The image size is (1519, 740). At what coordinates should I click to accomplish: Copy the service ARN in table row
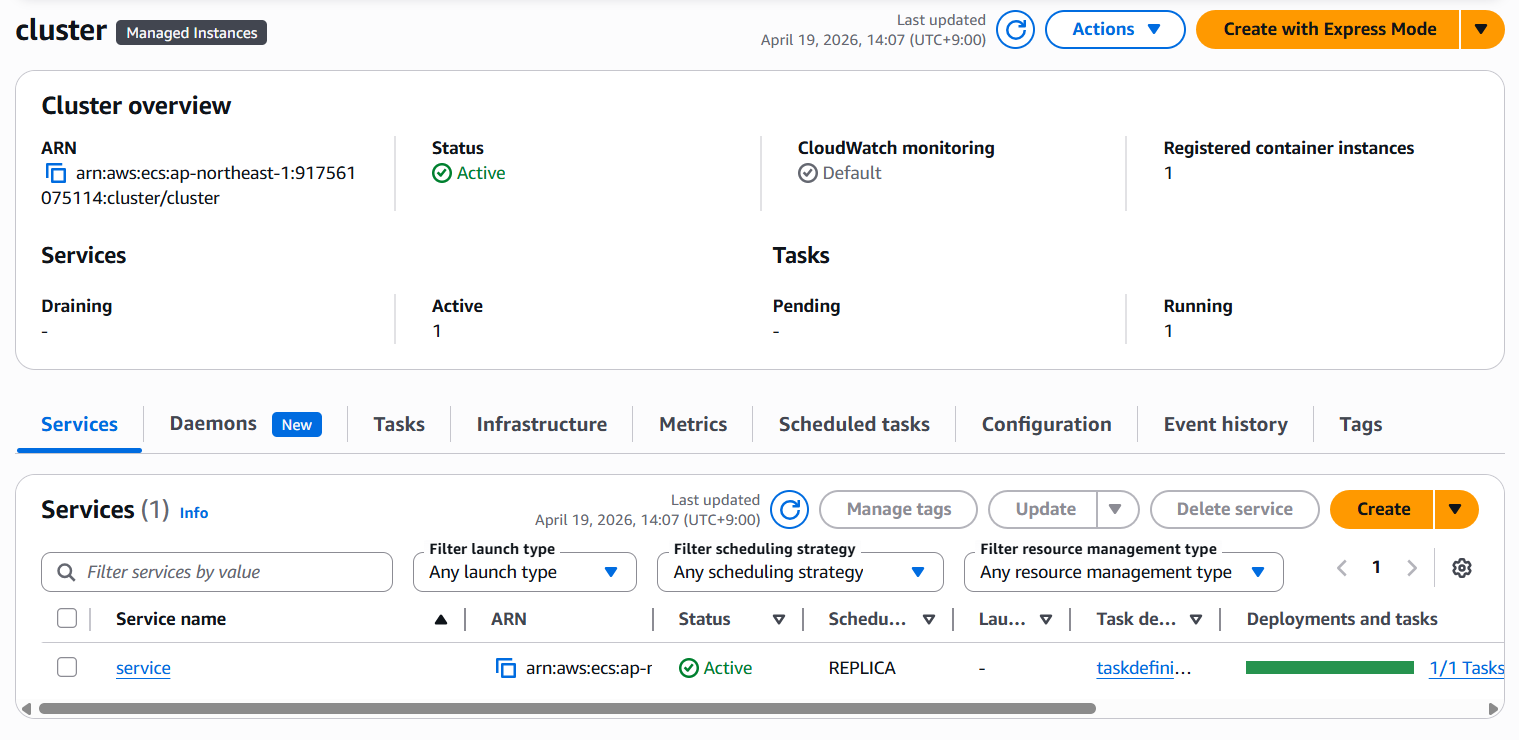506,668
